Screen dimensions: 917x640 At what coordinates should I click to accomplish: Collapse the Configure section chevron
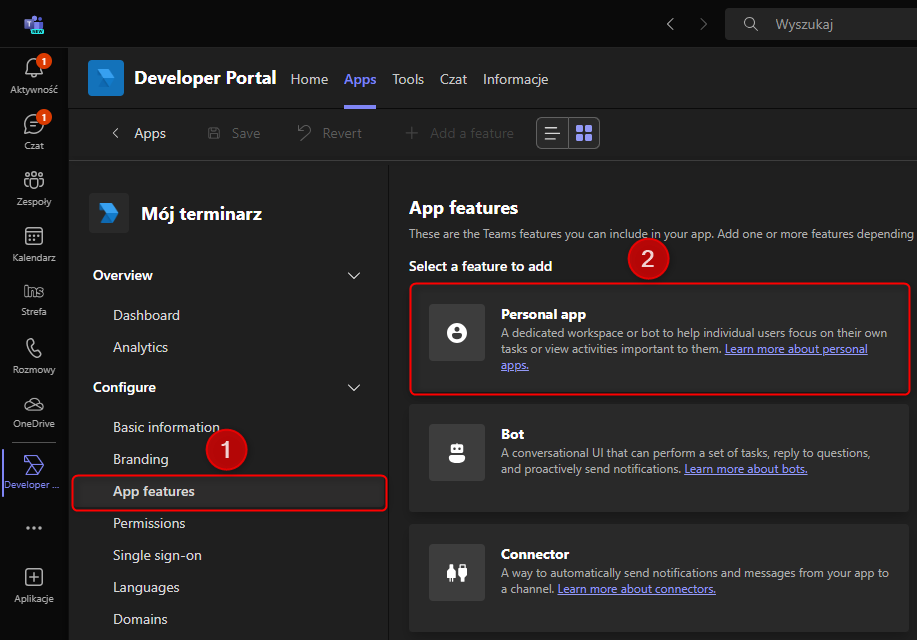click(x=353, y=388)
